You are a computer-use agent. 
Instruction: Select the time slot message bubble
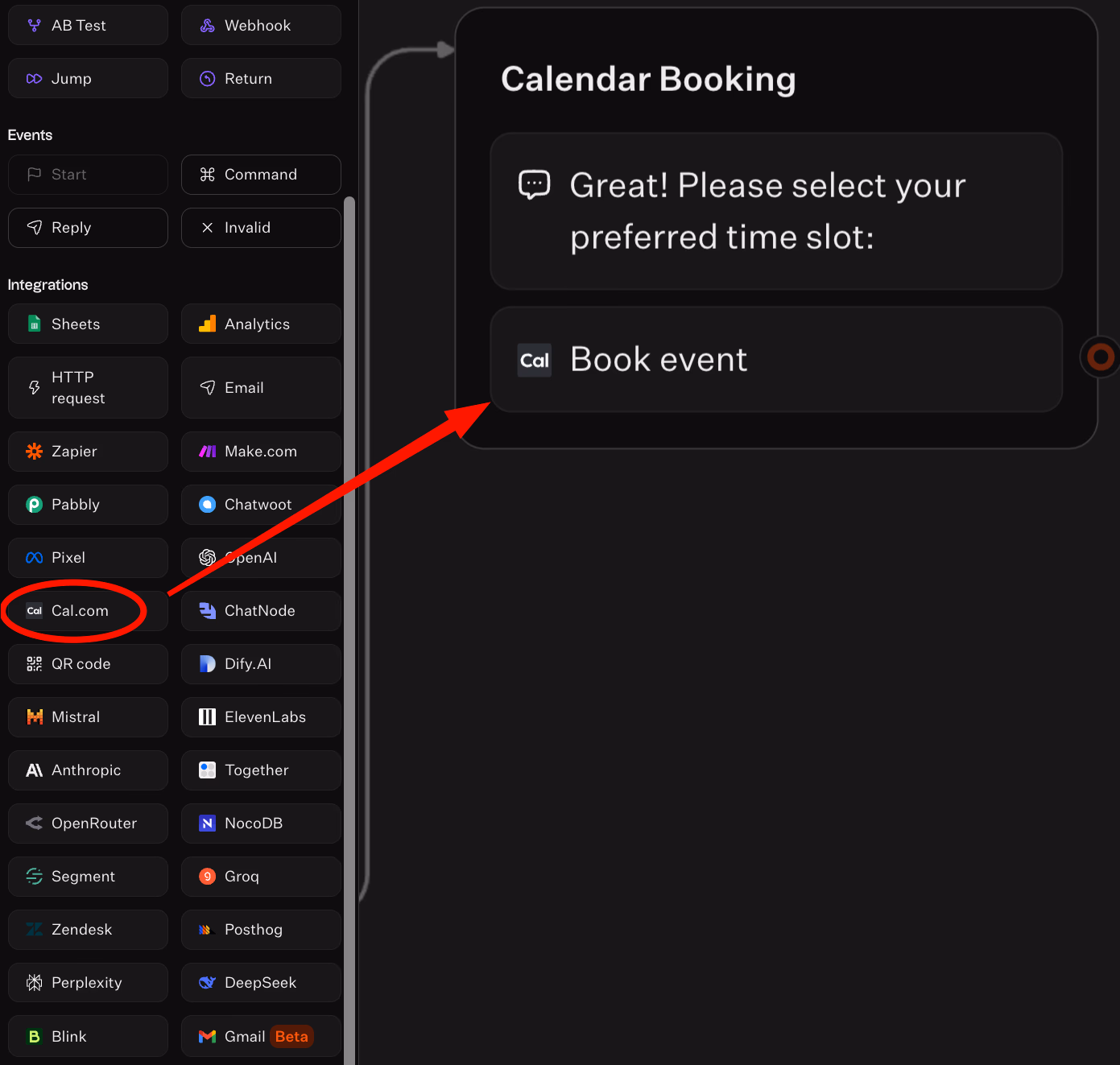click(x=775, y=211)
